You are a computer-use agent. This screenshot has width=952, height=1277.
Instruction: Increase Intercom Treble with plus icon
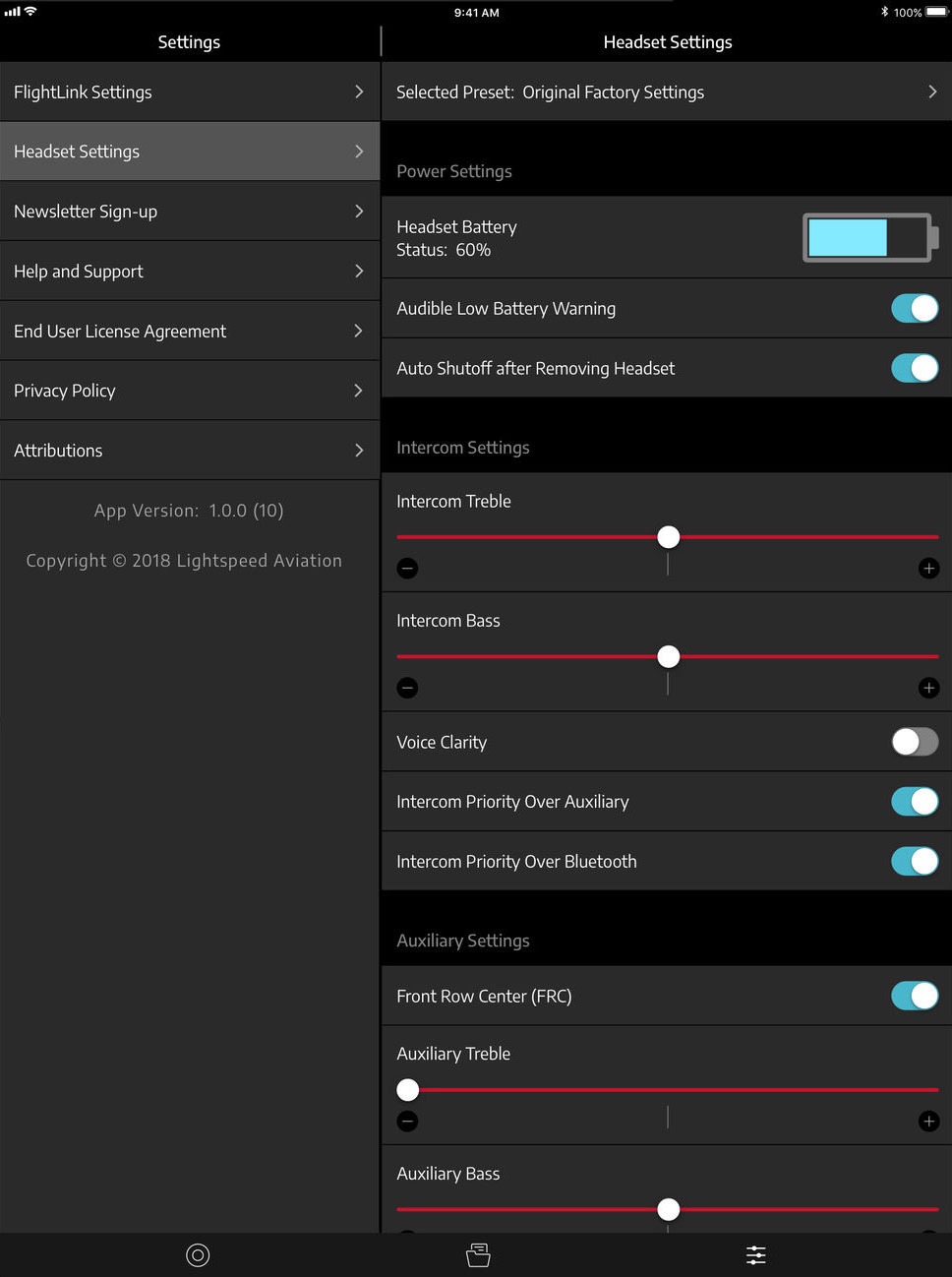[928, 569]
